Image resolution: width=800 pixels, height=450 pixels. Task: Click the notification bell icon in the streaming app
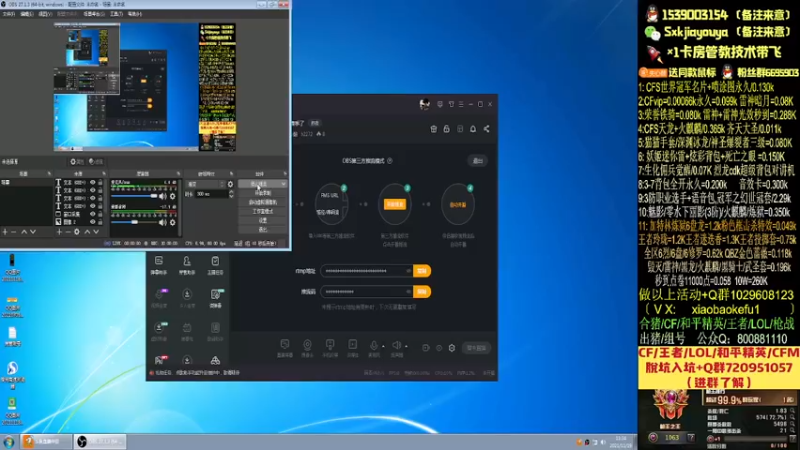(x=473, y=129)
